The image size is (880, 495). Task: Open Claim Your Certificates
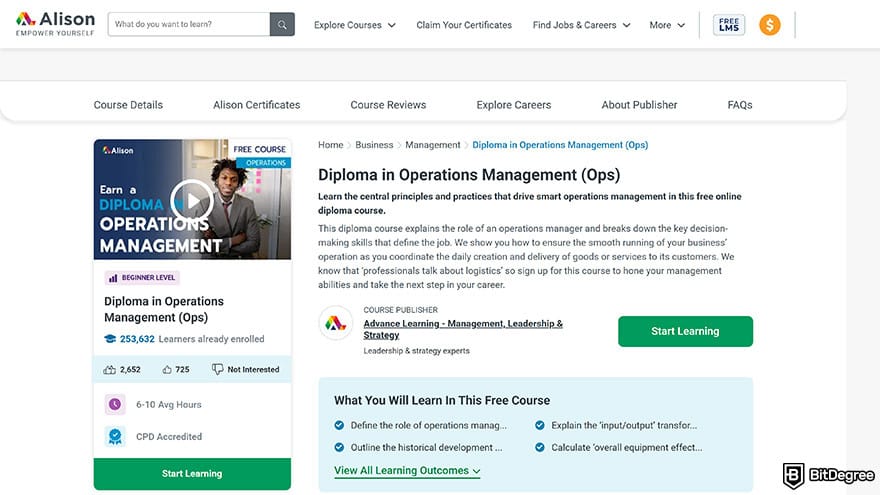click(x=464, y=25)
